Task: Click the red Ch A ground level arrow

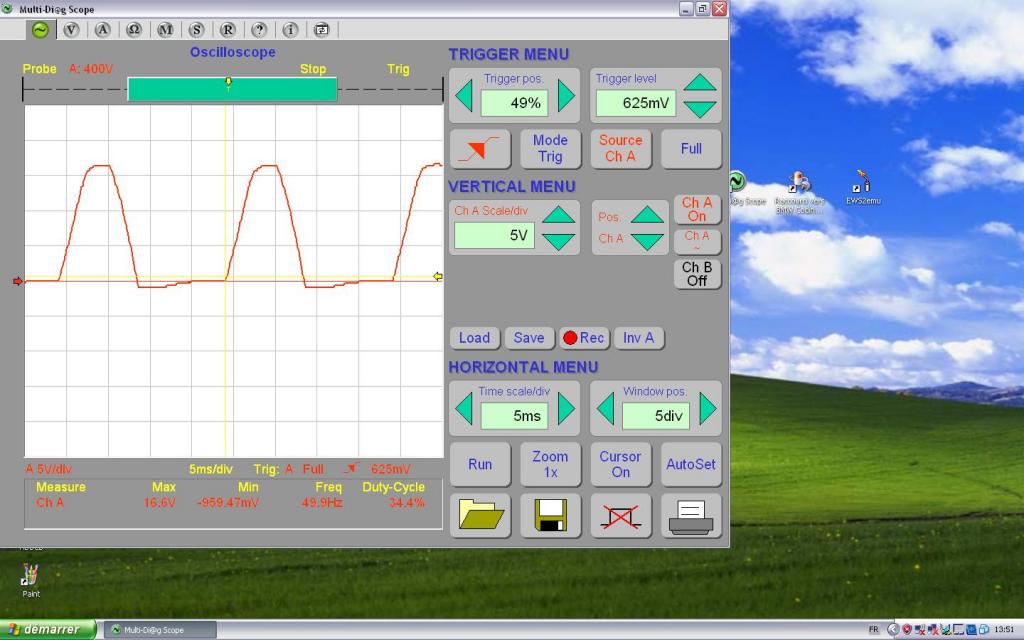Action: pyautogui.click(x=18, y=281)
